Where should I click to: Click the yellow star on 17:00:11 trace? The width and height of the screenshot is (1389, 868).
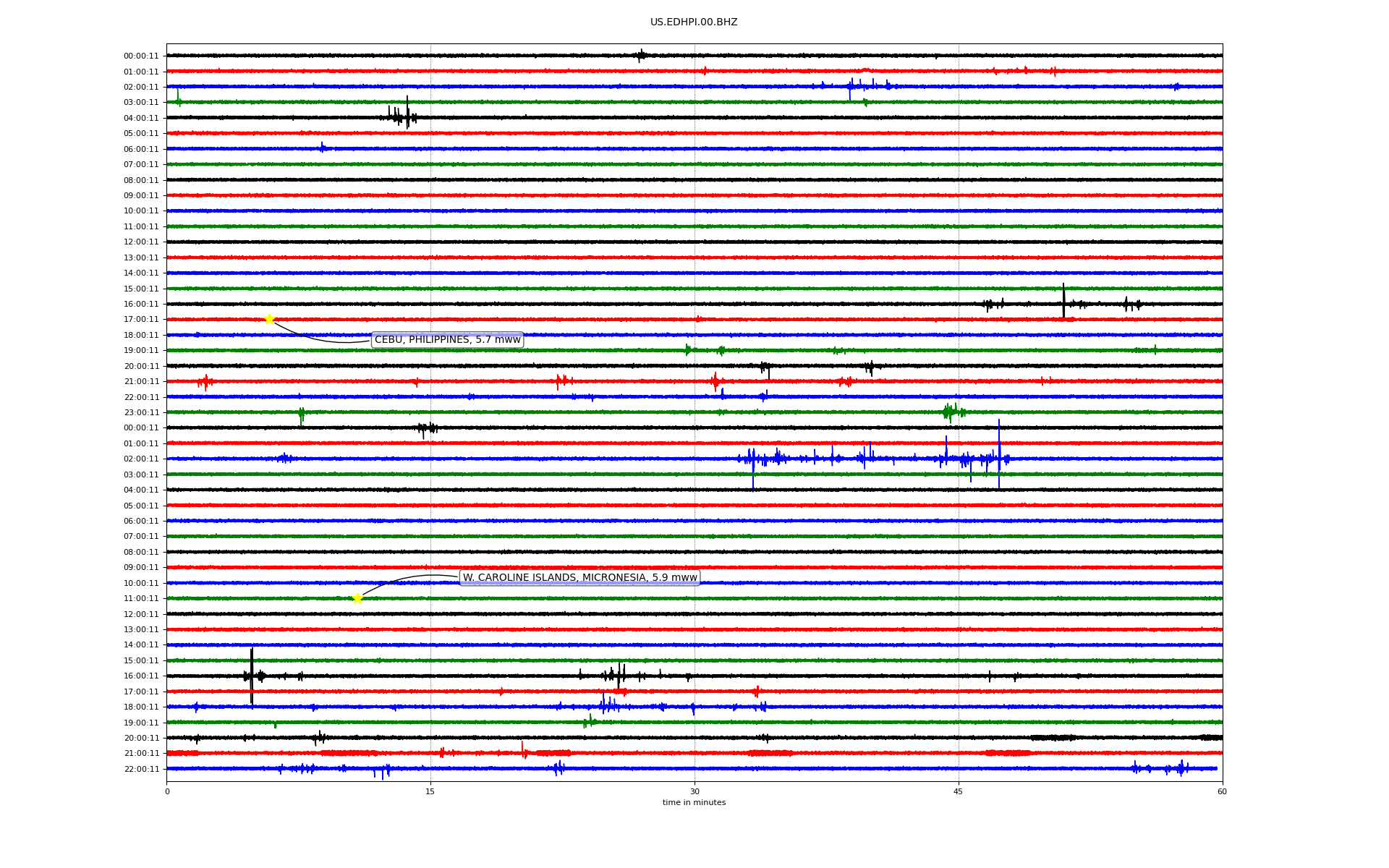(x=269, y=319)
